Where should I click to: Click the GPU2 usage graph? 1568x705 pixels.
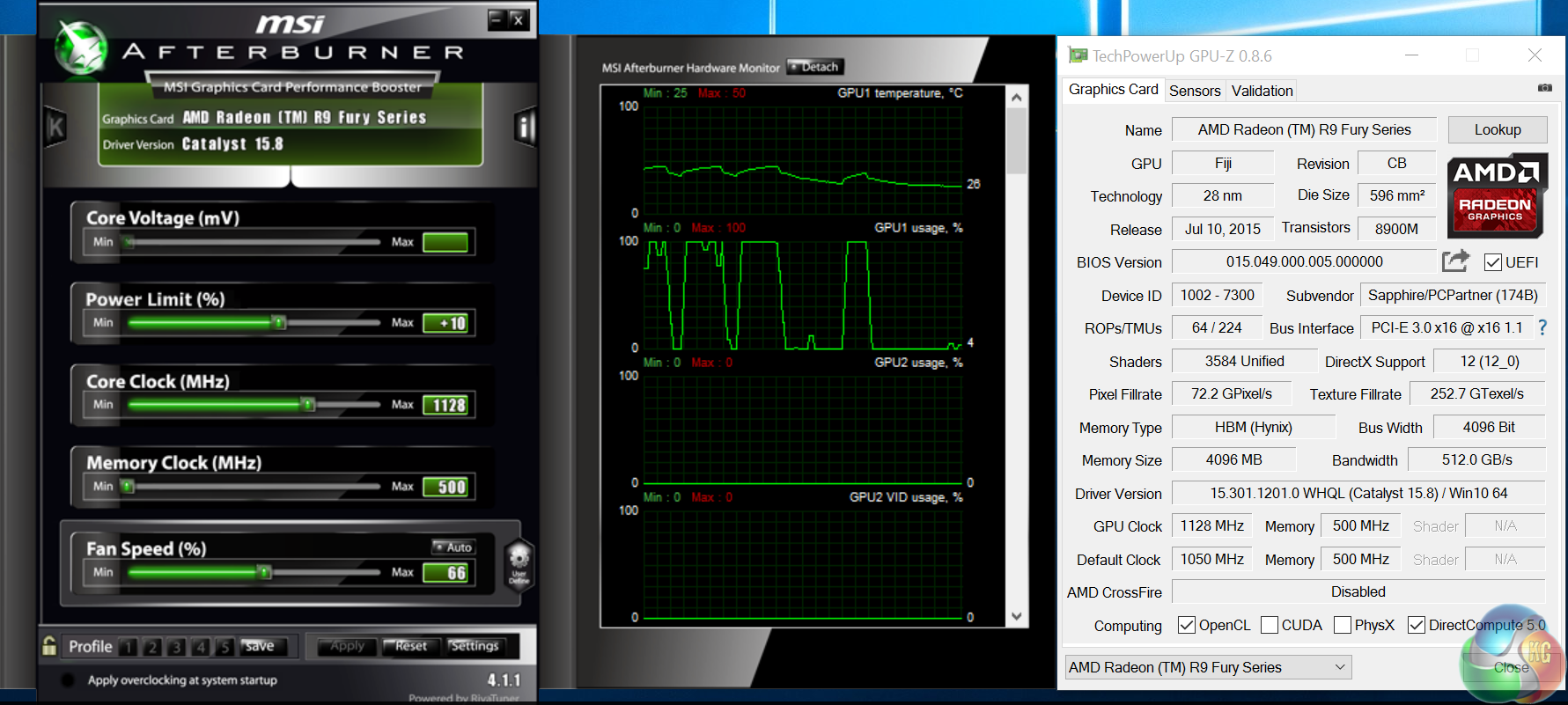click(x=802, y=429)
